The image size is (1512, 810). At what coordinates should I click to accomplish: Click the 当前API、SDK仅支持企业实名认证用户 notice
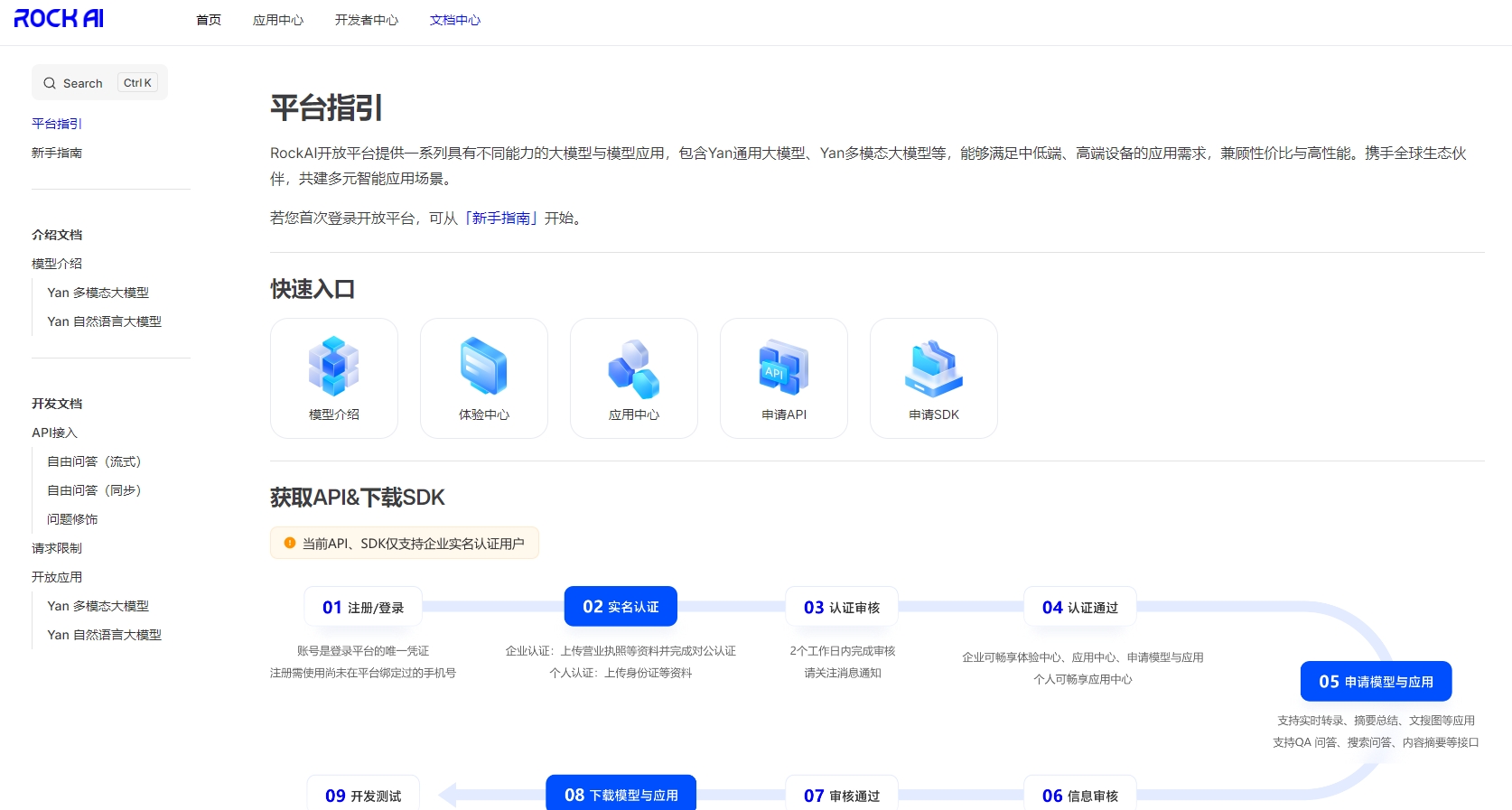click(405, 543)
